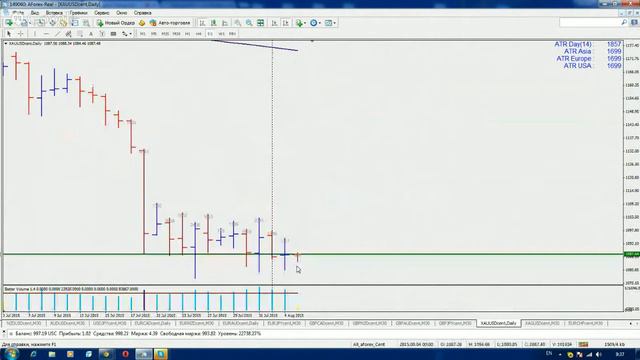
Task: Select the arrow cursor tool
Action: [9, 34]
